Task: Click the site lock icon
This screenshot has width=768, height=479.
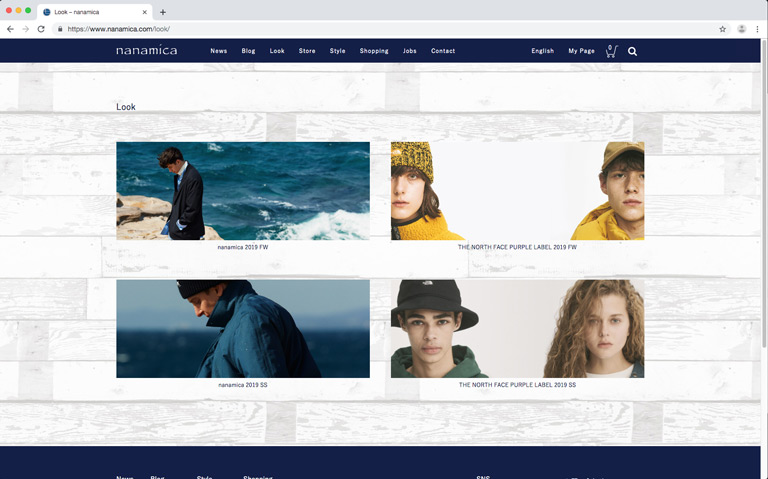Action: tap(60, 29)
